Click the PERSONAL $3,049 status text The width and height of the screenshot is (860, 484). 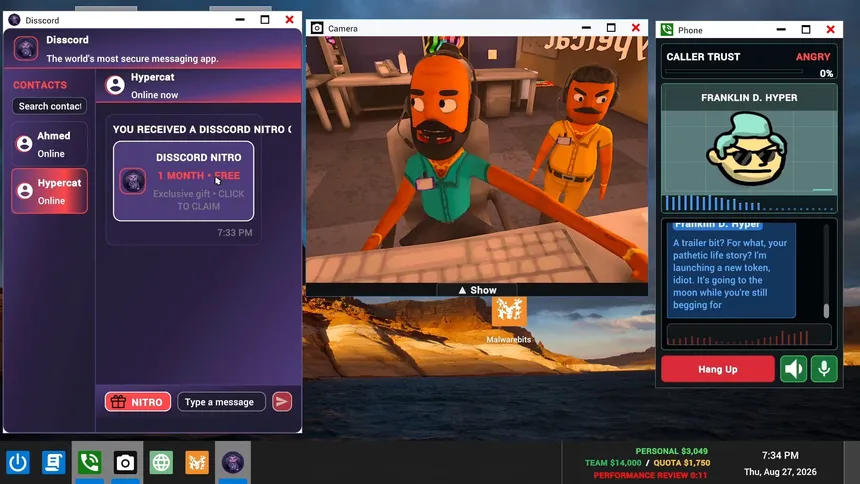671,451
